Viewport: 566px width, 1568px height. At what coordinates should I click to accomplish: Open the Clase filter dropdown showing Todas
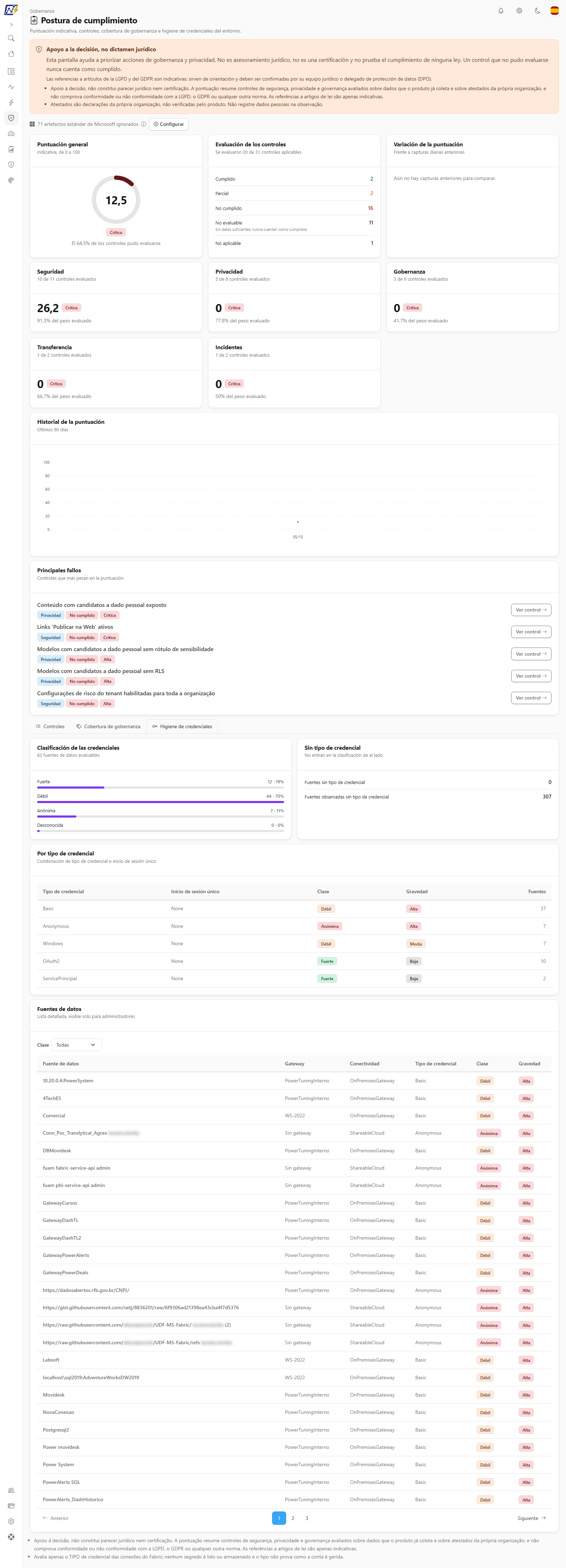[x=77, y=1045]
